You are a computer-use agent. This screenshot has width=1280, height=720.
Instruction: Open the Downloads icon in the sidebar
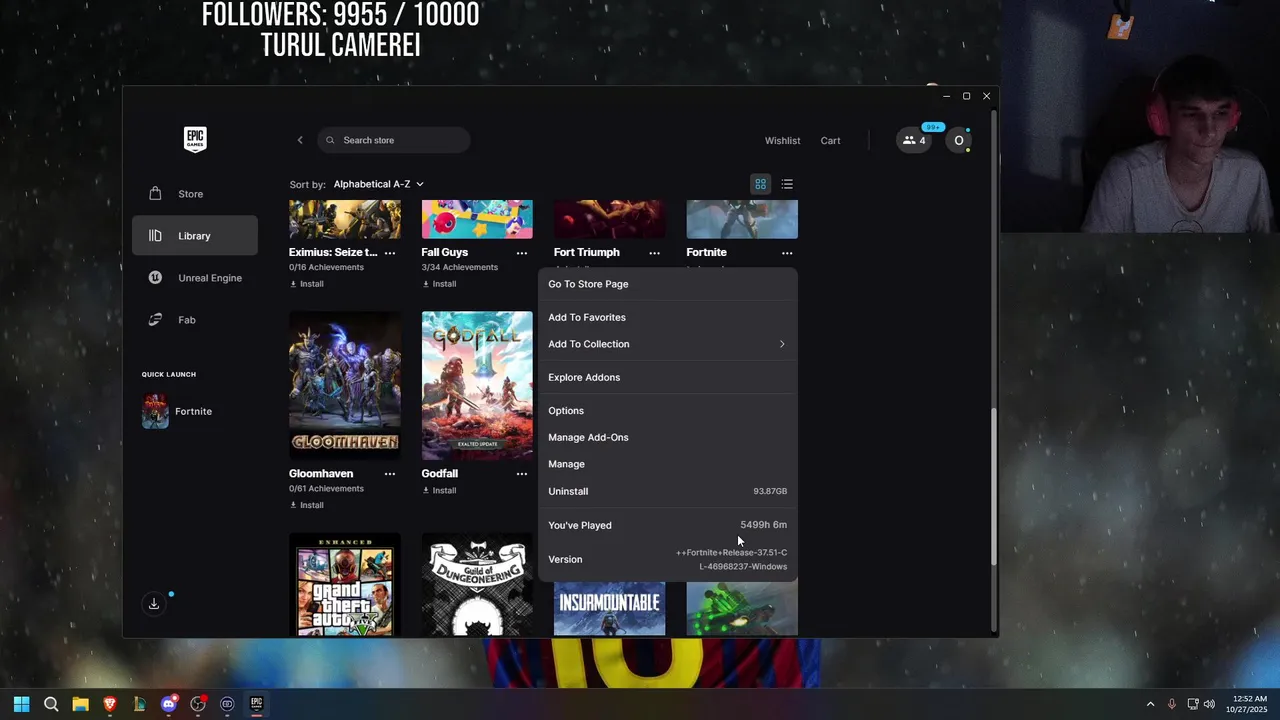pyautogui.click(x=154, y=604)
